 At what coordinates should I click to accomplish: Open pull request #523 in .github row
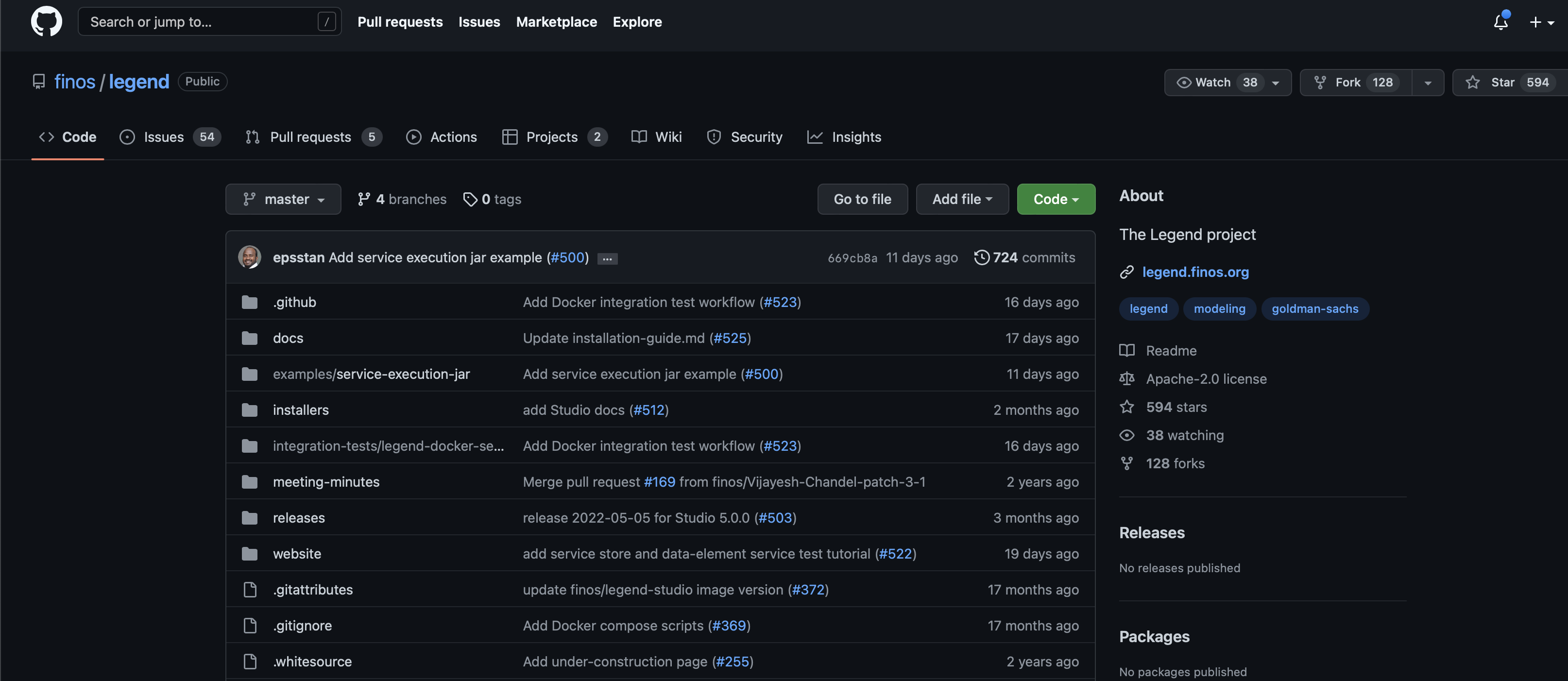coord(780,302)
